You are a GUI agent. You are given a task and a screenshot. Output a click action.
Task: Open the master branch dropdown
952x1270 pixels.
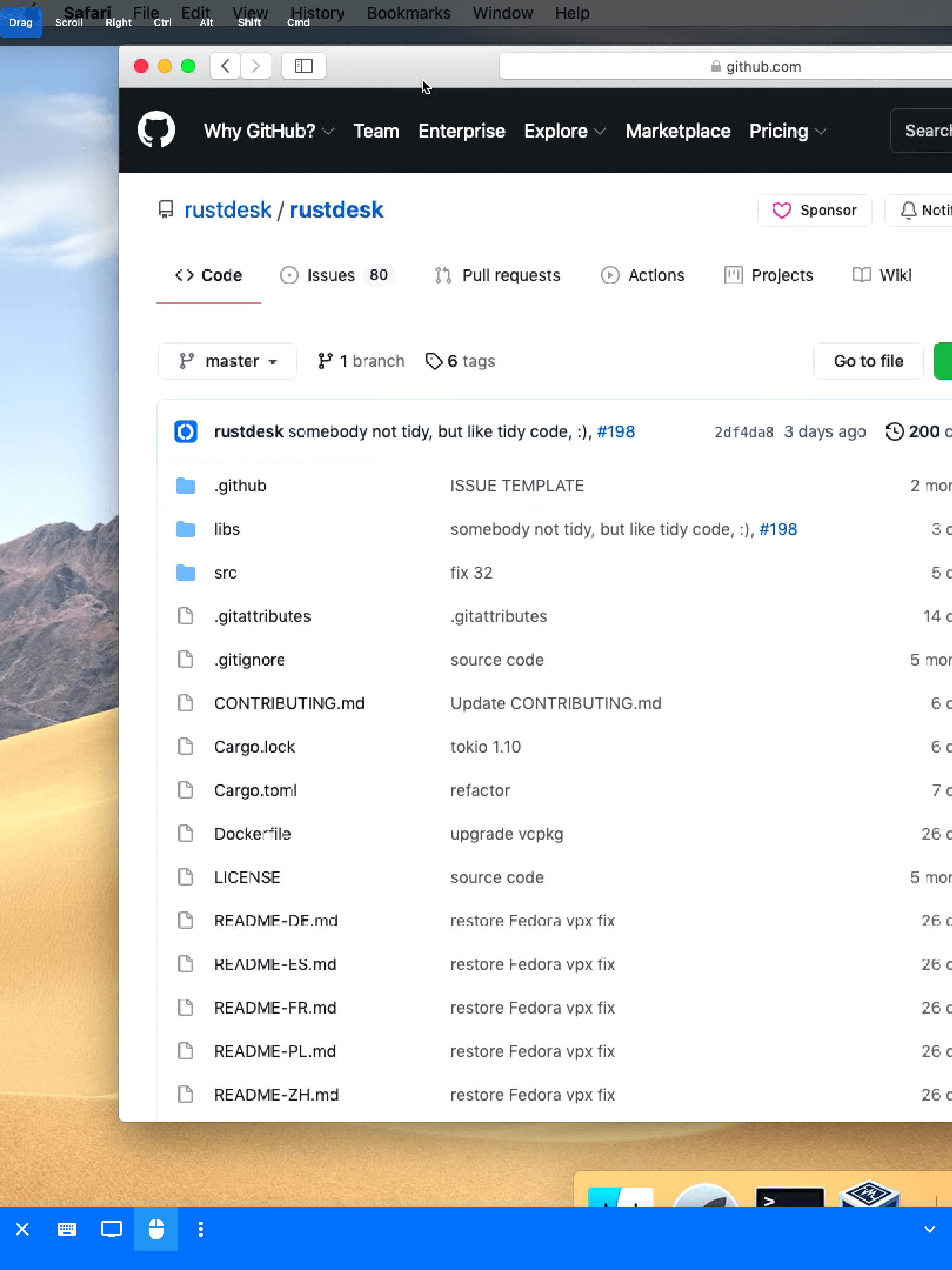(227, 361)
